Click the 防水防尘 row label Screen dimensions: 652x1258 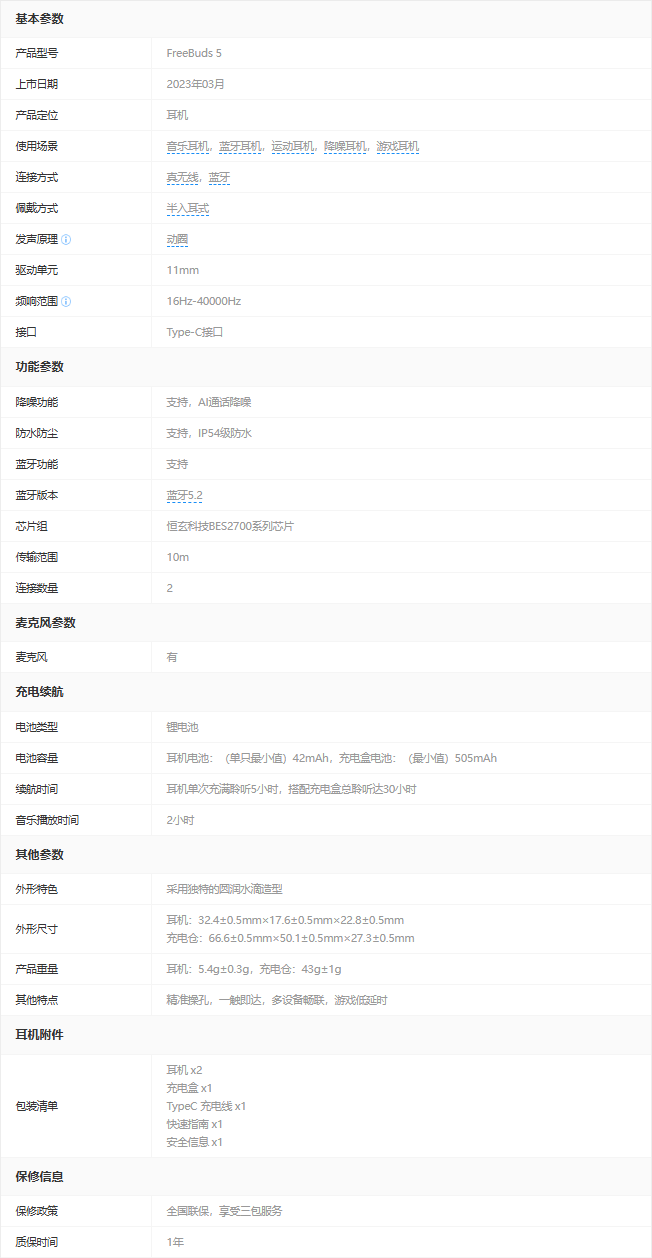37,433
